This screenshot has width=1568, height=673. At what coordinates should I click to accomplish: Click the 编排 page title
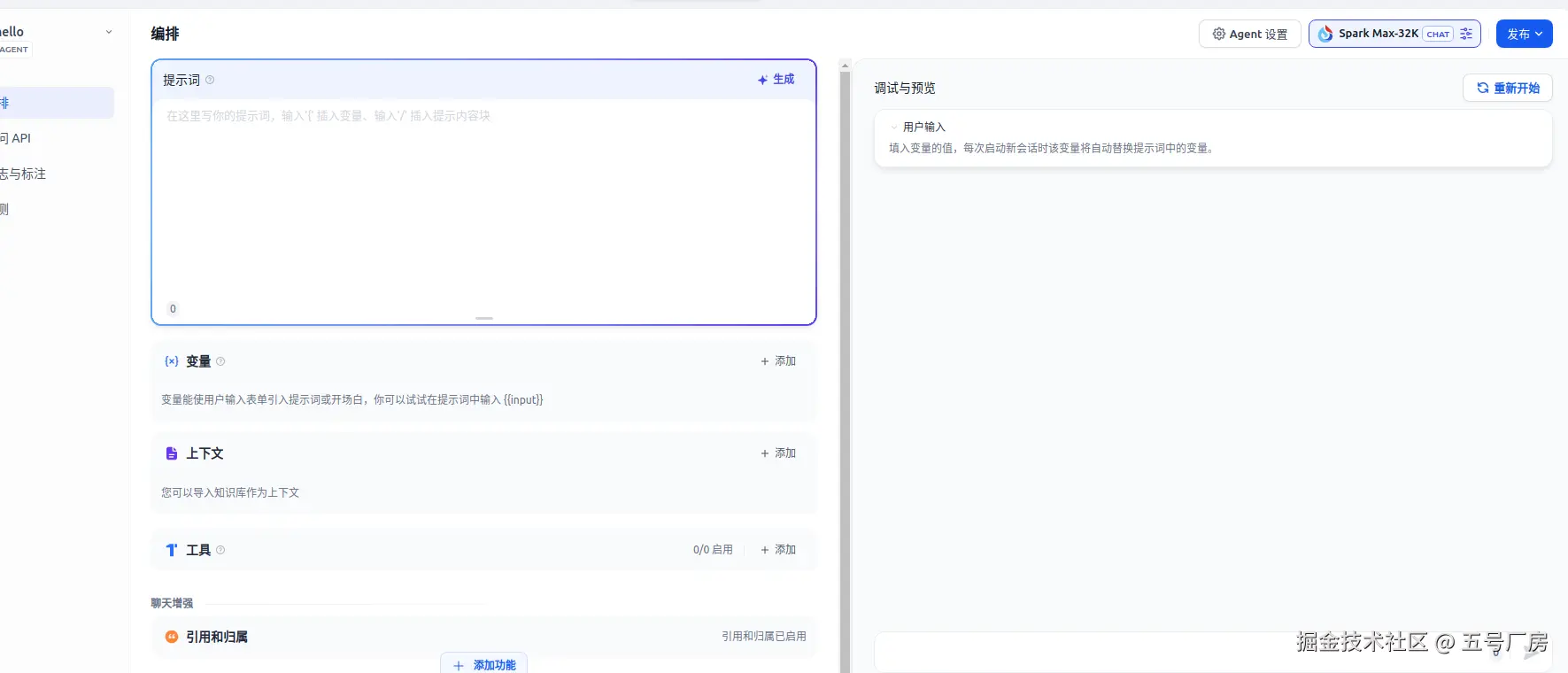coord(165,34)
